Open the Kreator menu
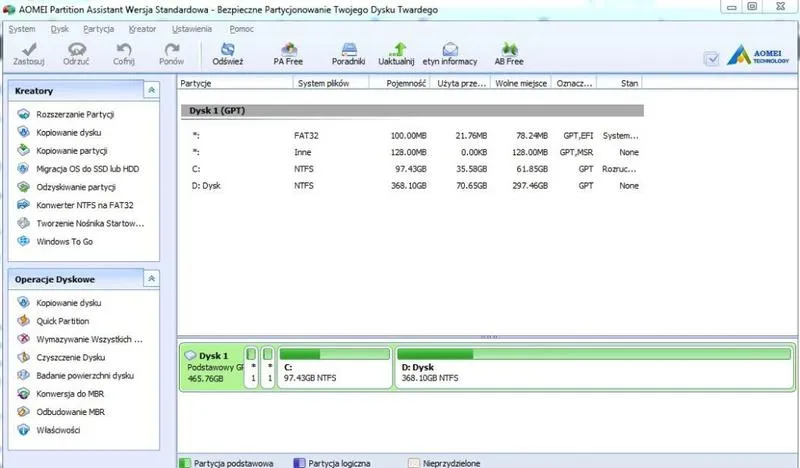800x468 pixels. (142, 29)
